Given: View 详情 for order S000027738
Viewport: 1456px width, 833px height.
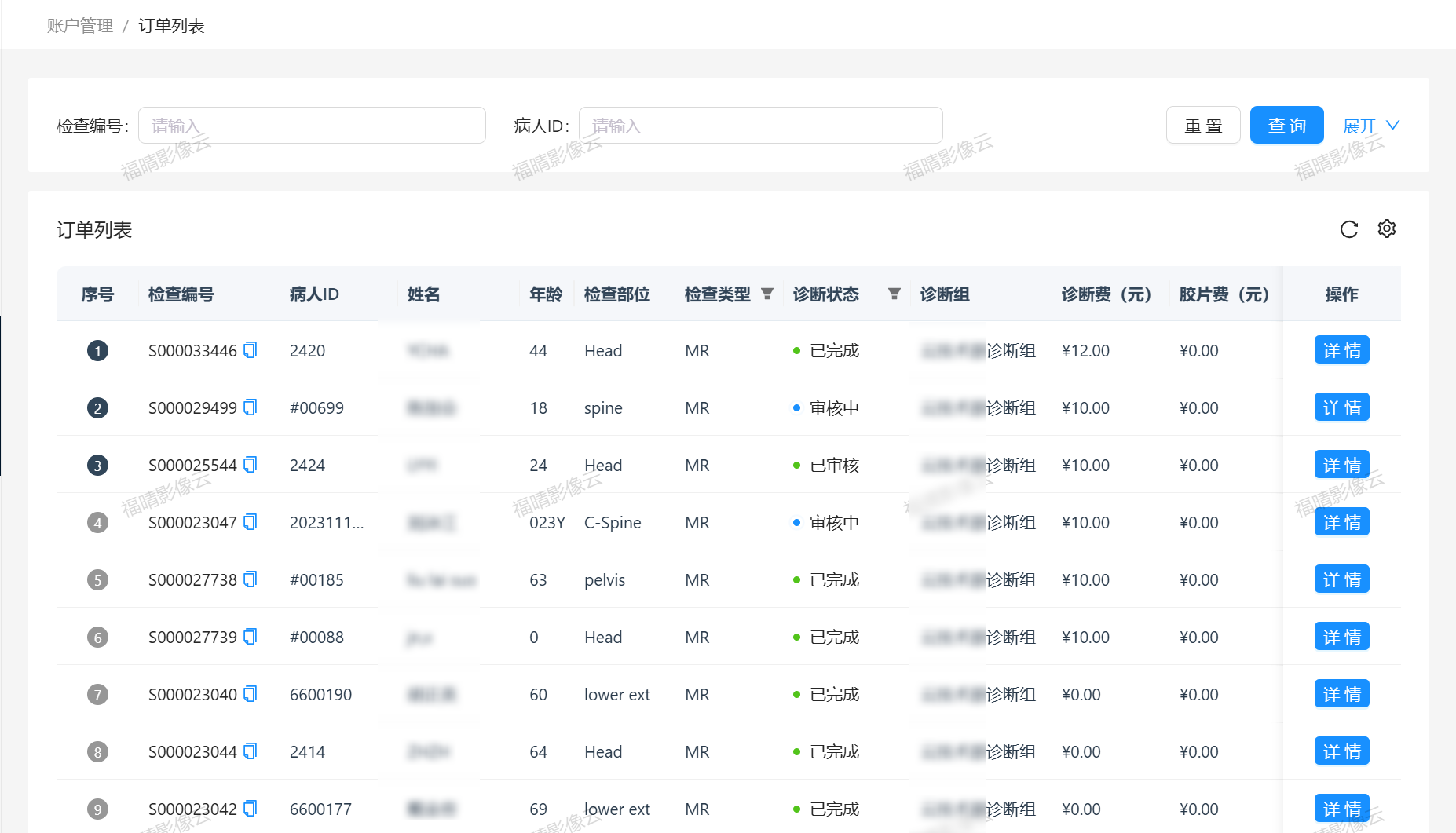Looking at the screenshot, I should [1341, 579].
